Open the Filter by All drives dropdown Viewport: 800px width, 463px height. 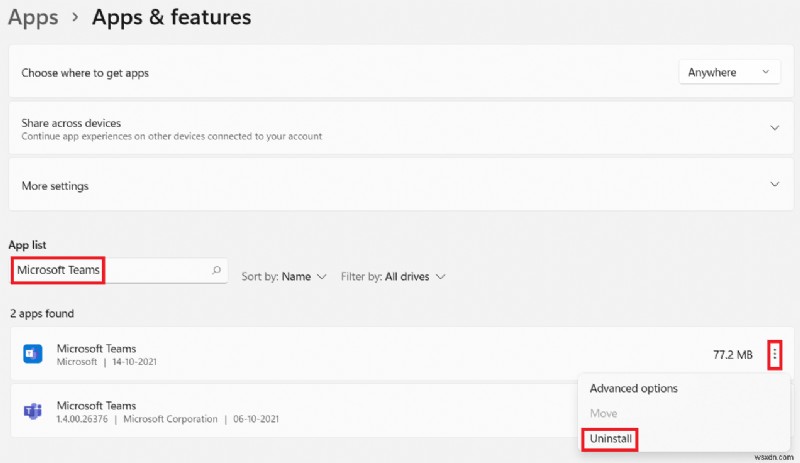click(x=393, y=276)
